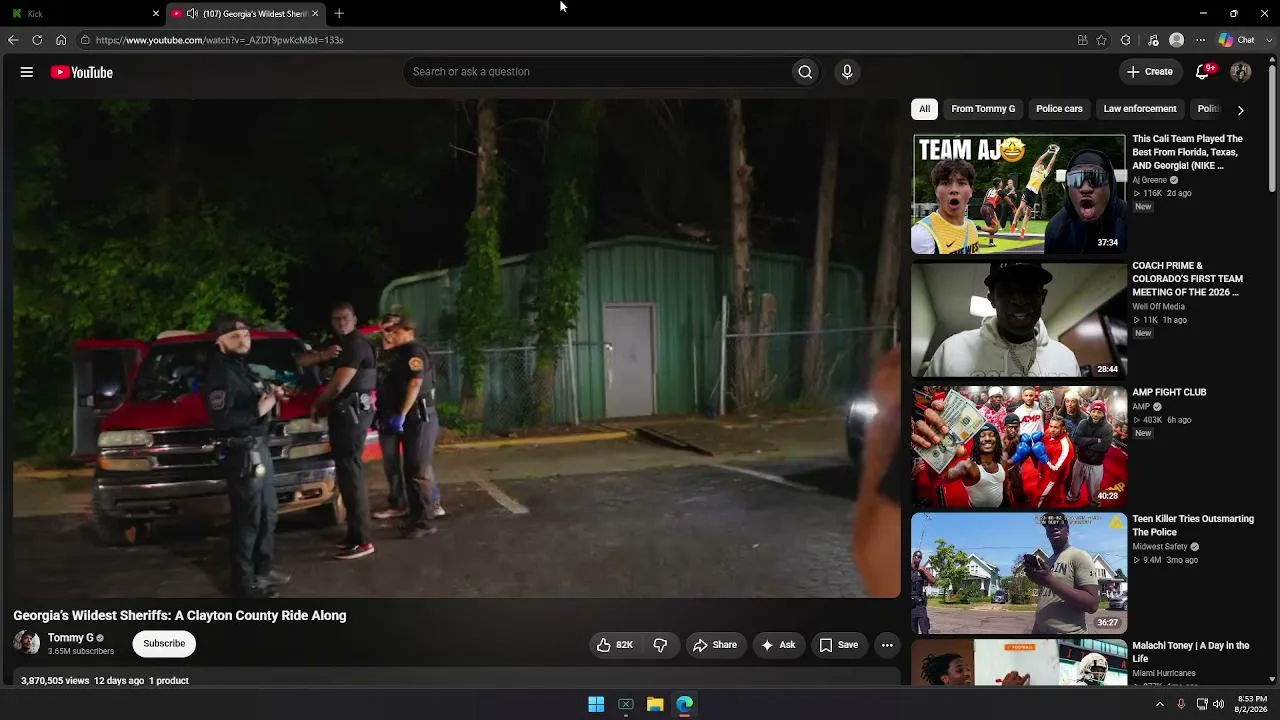
Task: Subscribe to Tommy G
Action: (164, 644)
